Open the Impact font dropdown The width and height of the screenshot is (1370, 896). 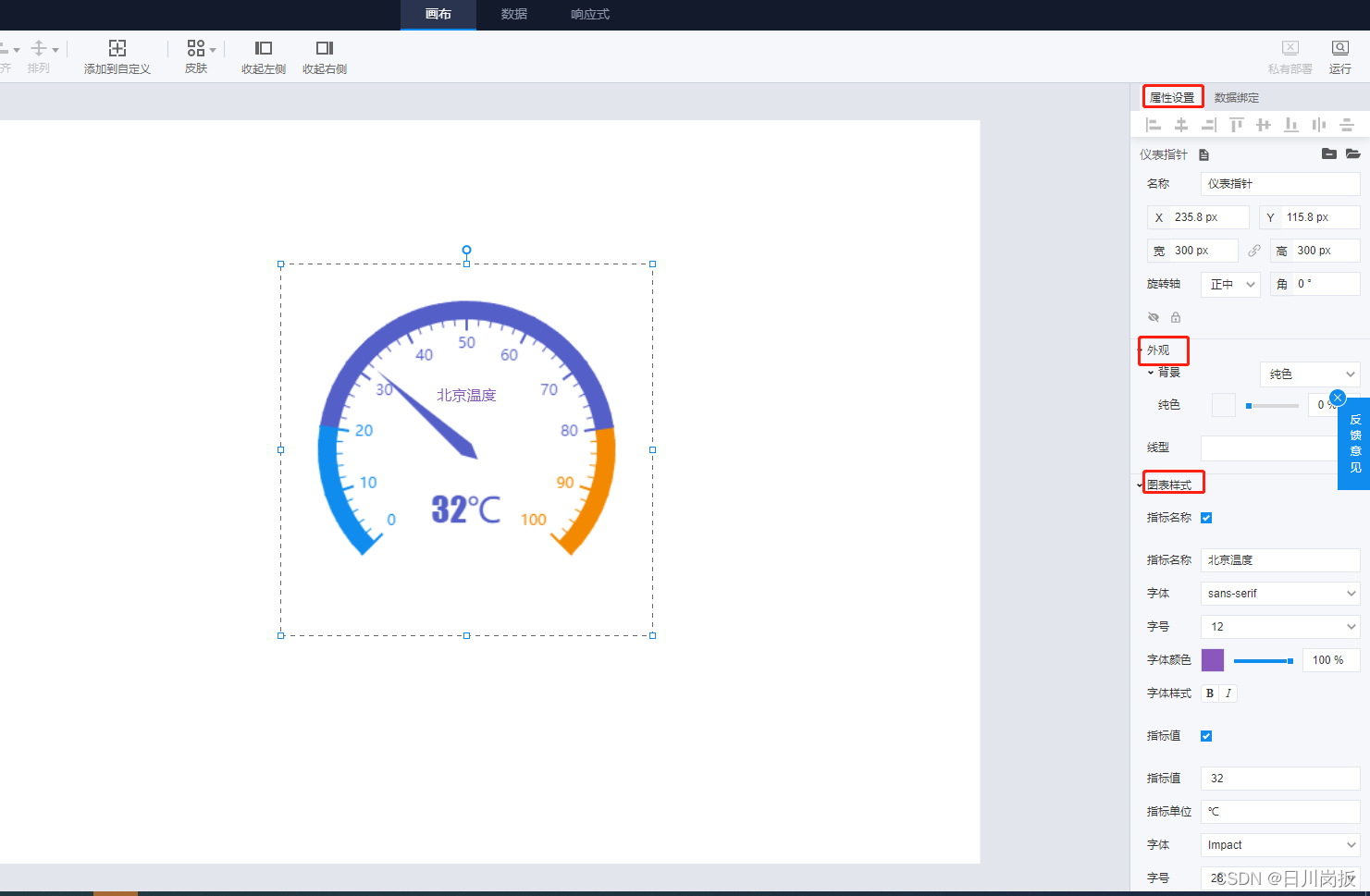pos(1280,845)
